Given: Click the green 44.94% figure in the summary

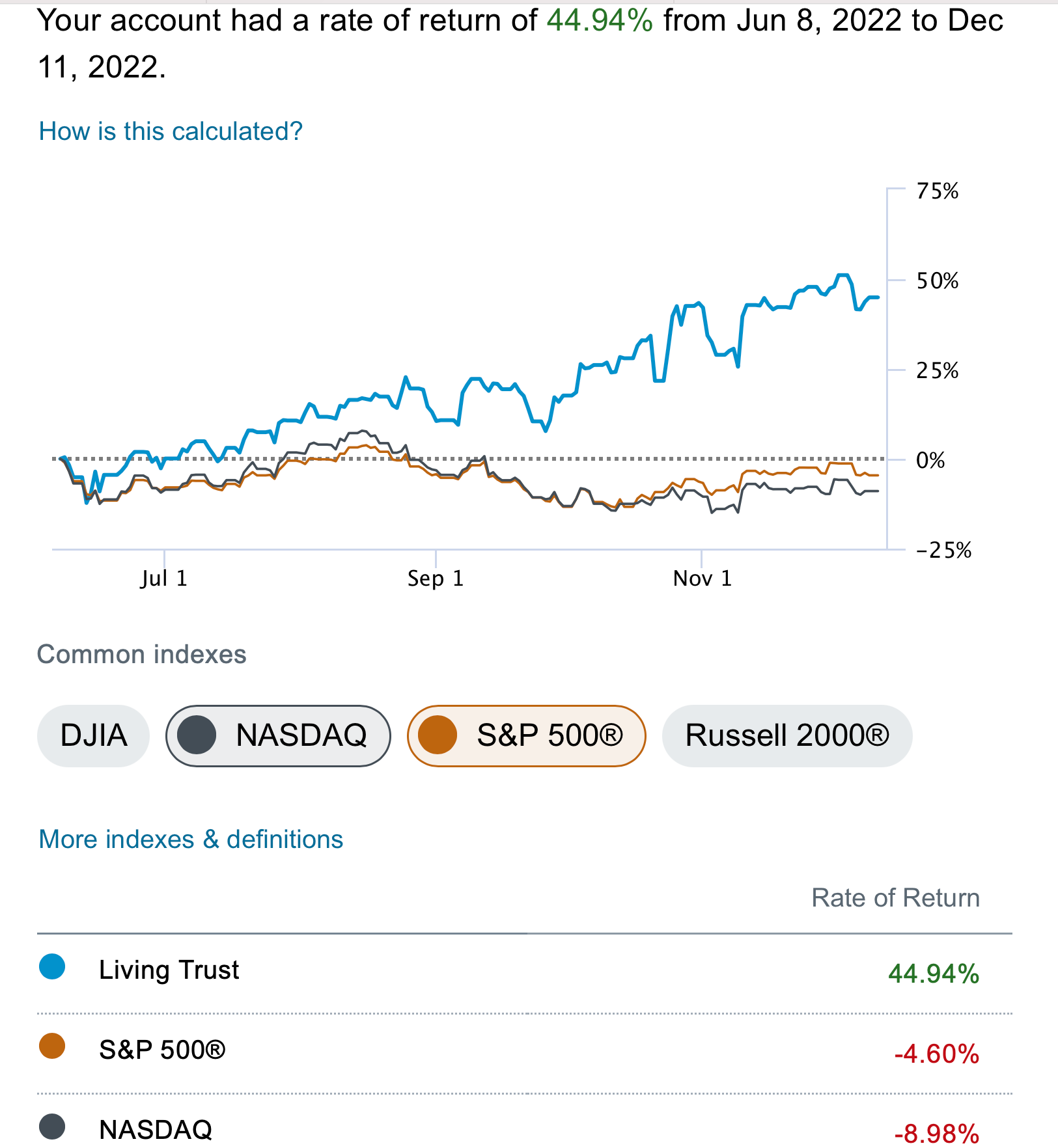Looking at the screenshot, I should tap(600, 21).
